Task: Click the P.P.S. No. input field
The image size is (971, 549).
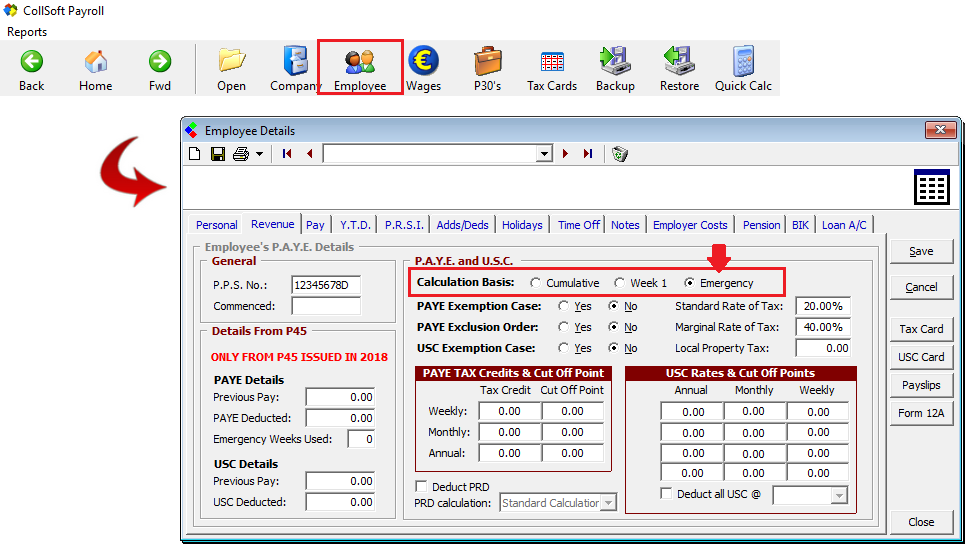Action: [326, 285]
